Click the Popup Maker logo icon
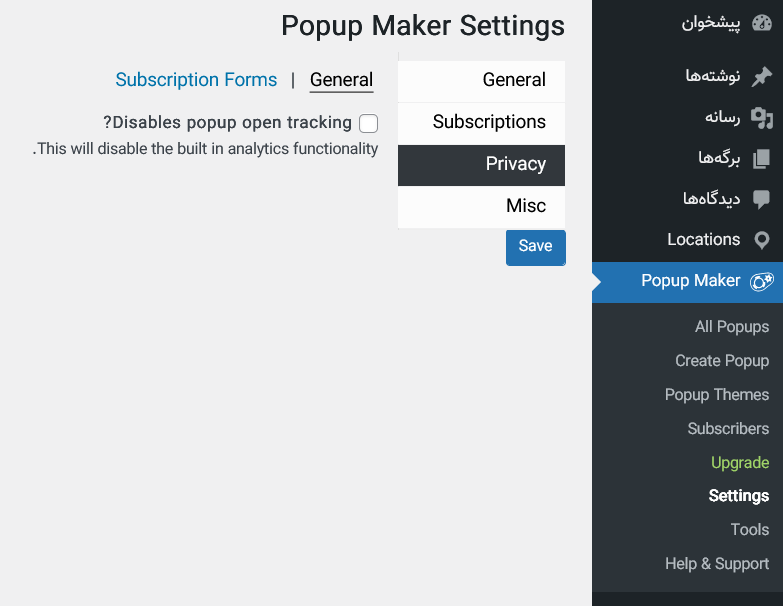The width and height of the screenshot is (783, 606). coord(762,282)
